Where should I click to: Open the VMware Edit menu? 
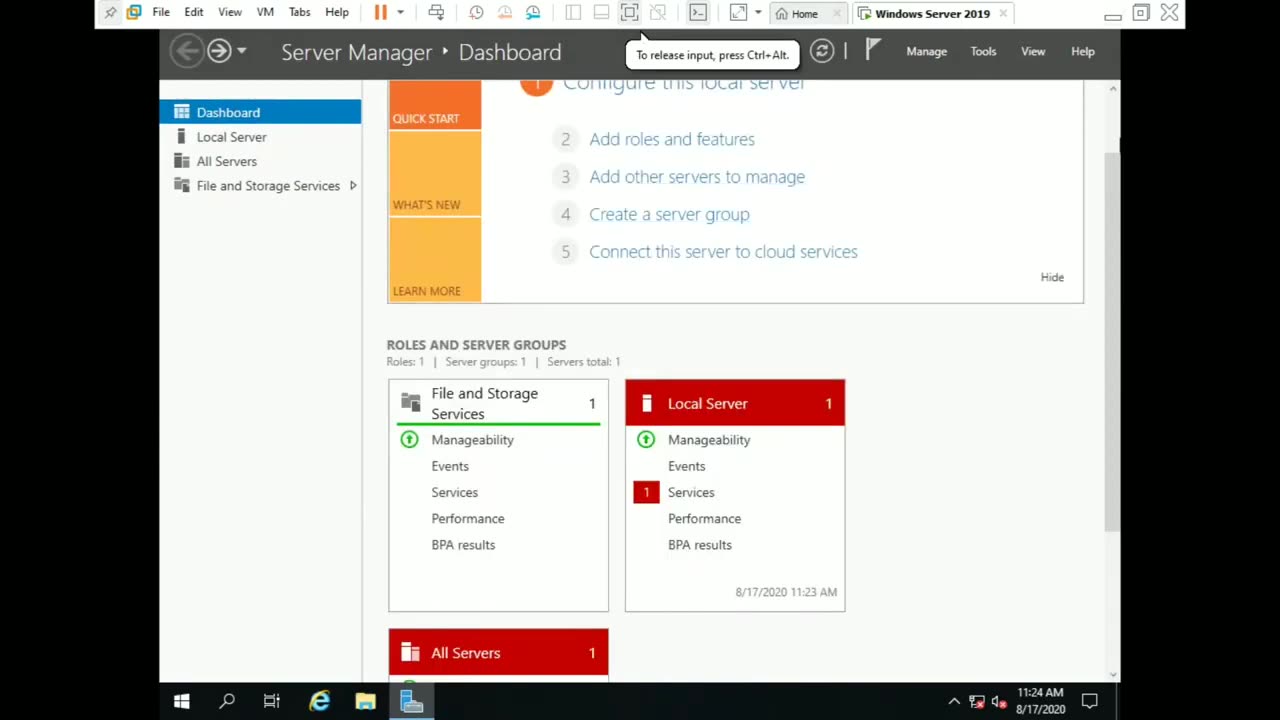194,12
